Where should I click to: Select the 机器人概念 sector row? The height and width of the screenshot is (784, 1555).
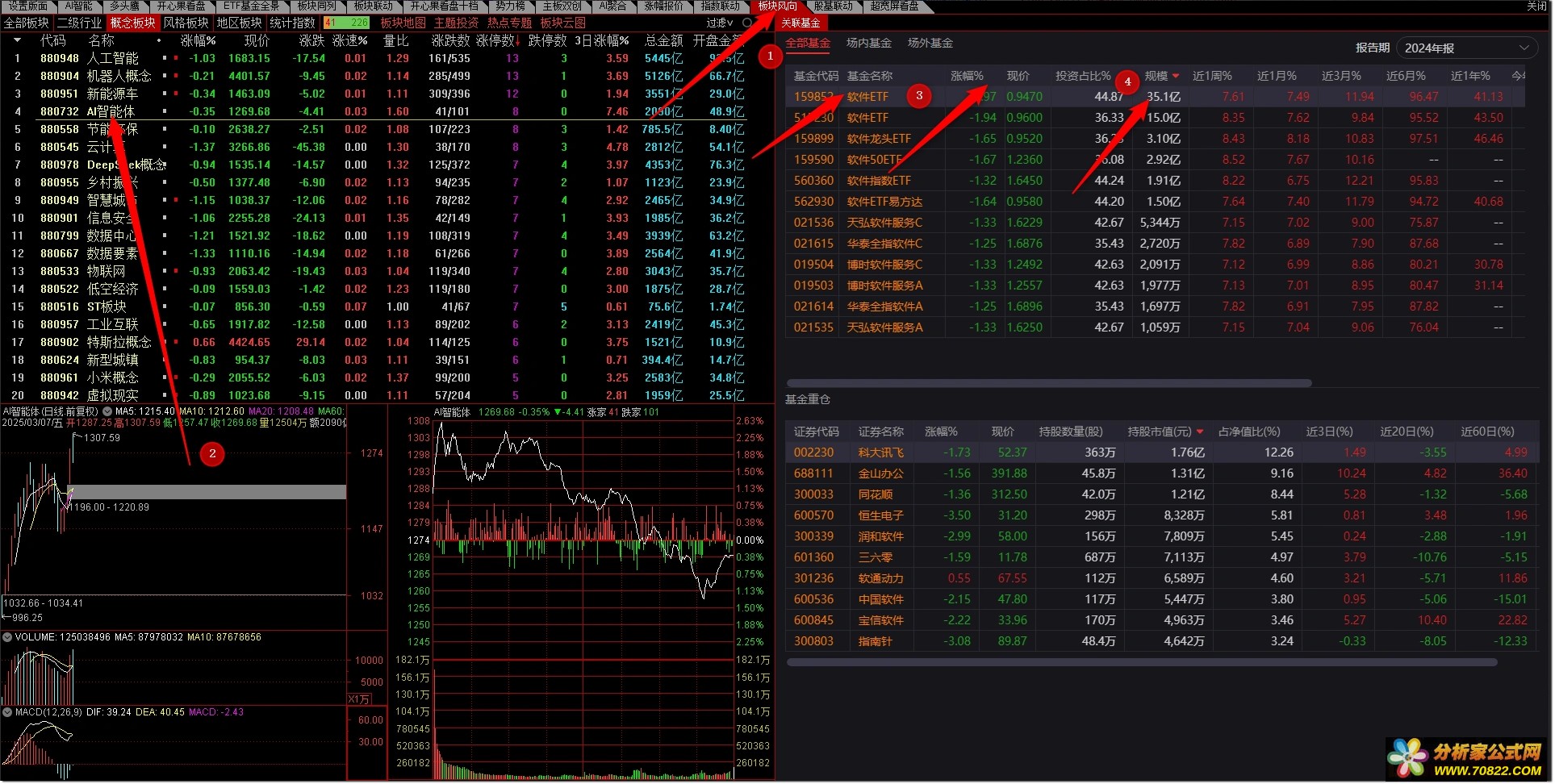click(375, 76)
